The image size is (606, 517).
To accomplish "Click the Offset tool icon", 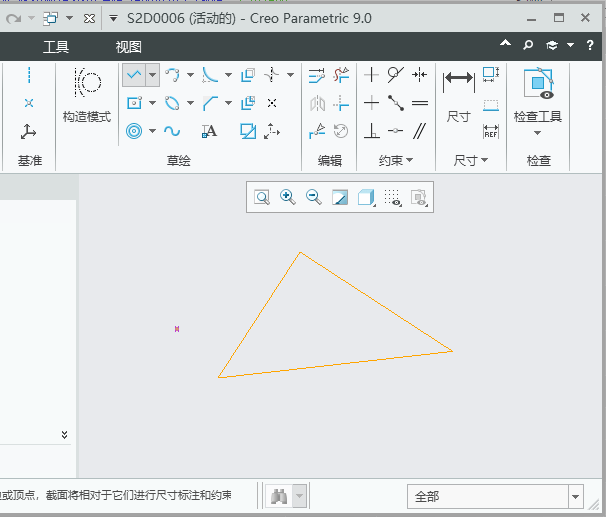I will (248, 75).
